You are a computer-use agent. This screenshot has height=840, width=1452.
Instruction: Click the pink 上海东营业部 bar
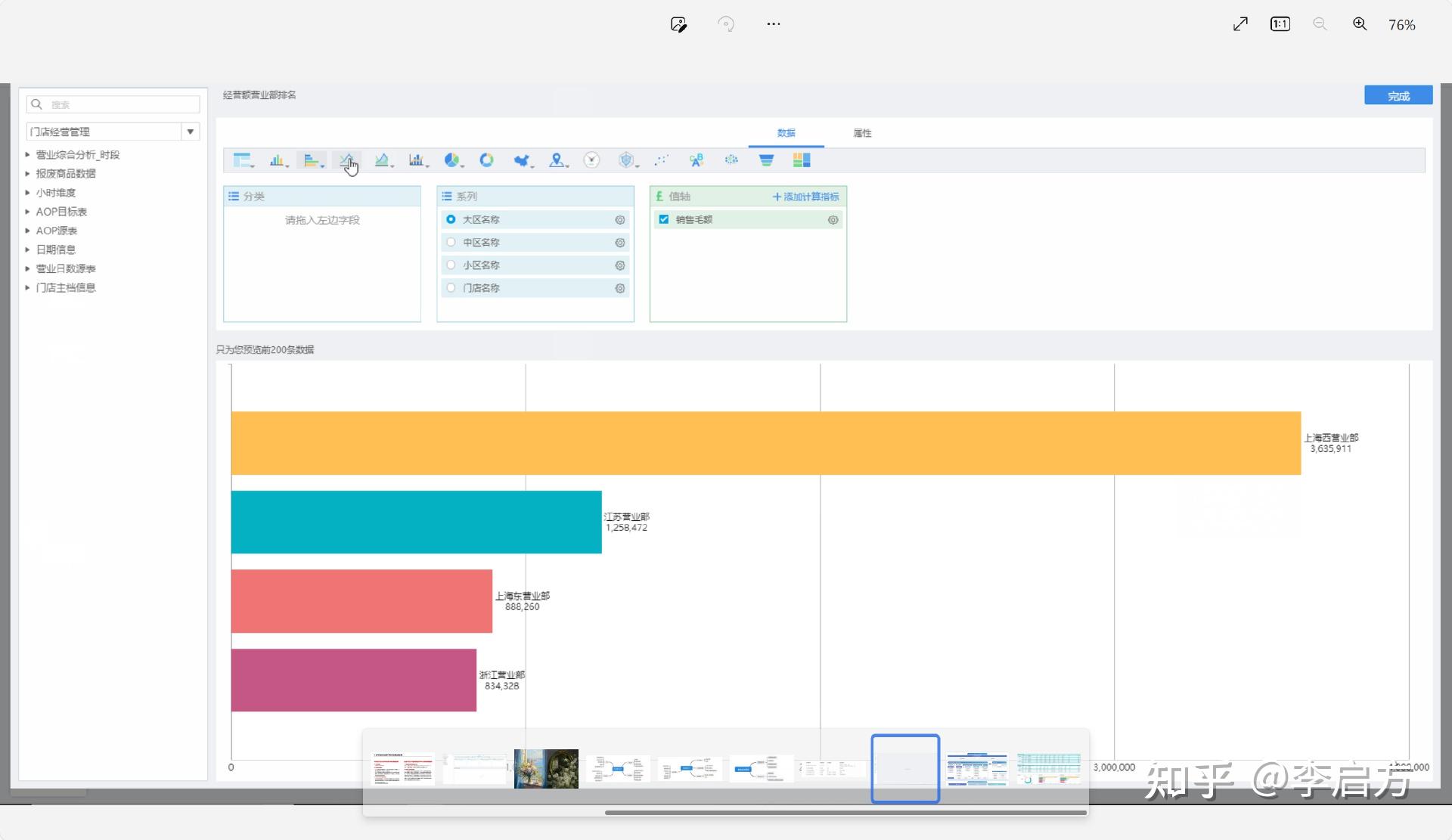pos(361,601)
